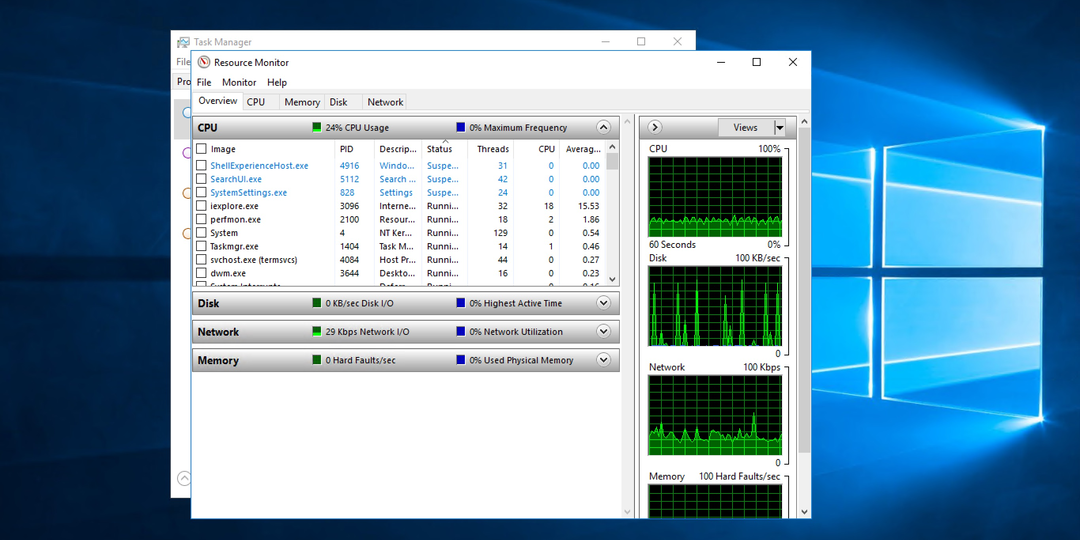Click the Disk section header bar label
Viewport: 1080px width, 540px height.
[x=208, y=303]
